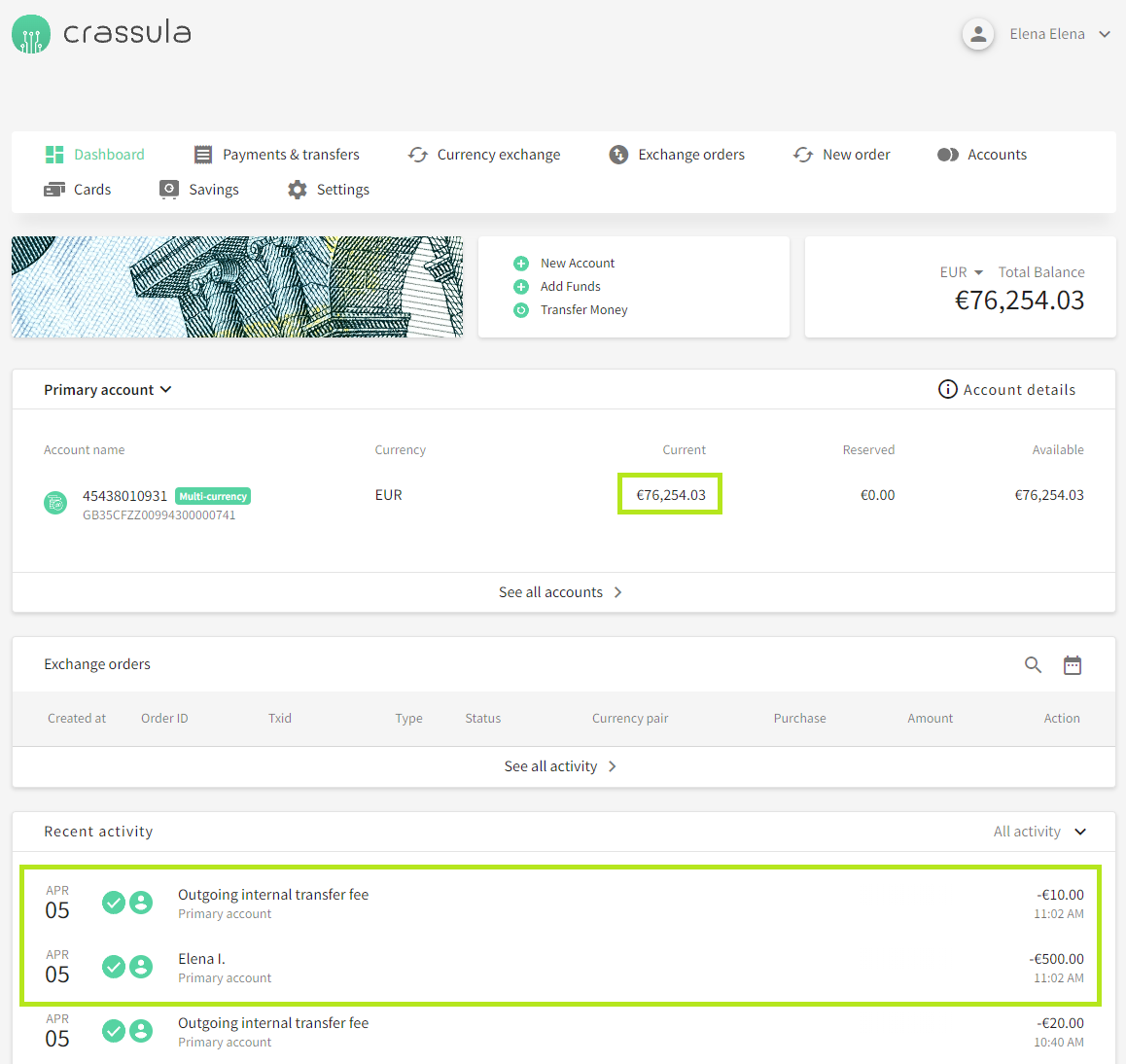This screenshot has height=1064, width=1126.
Task: Click the See all accounts link
Action: 560,592
